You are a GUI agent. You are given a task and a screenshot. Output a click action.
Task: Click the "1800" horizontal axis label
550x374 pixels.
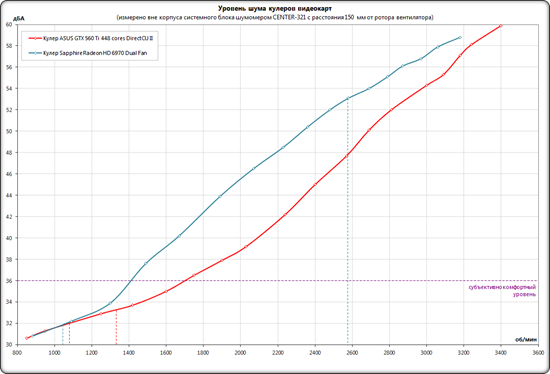pos(203,352)
